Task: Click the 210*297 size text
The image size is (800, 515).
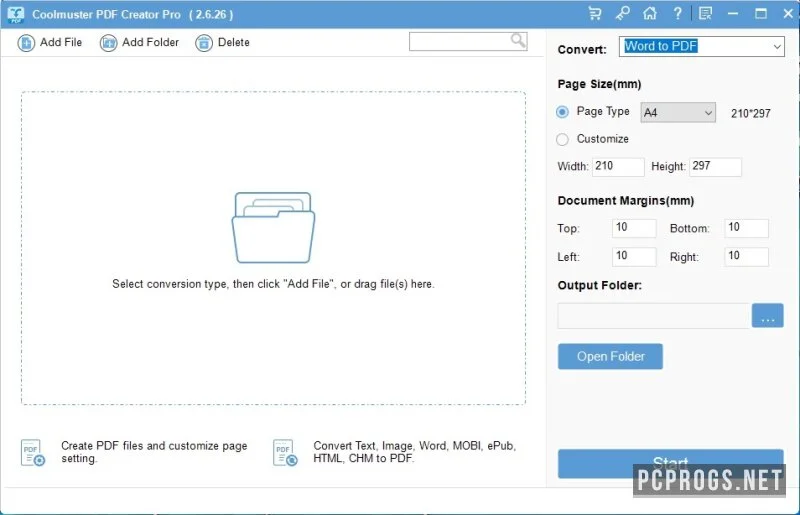Action: click(x=751, y=113)
